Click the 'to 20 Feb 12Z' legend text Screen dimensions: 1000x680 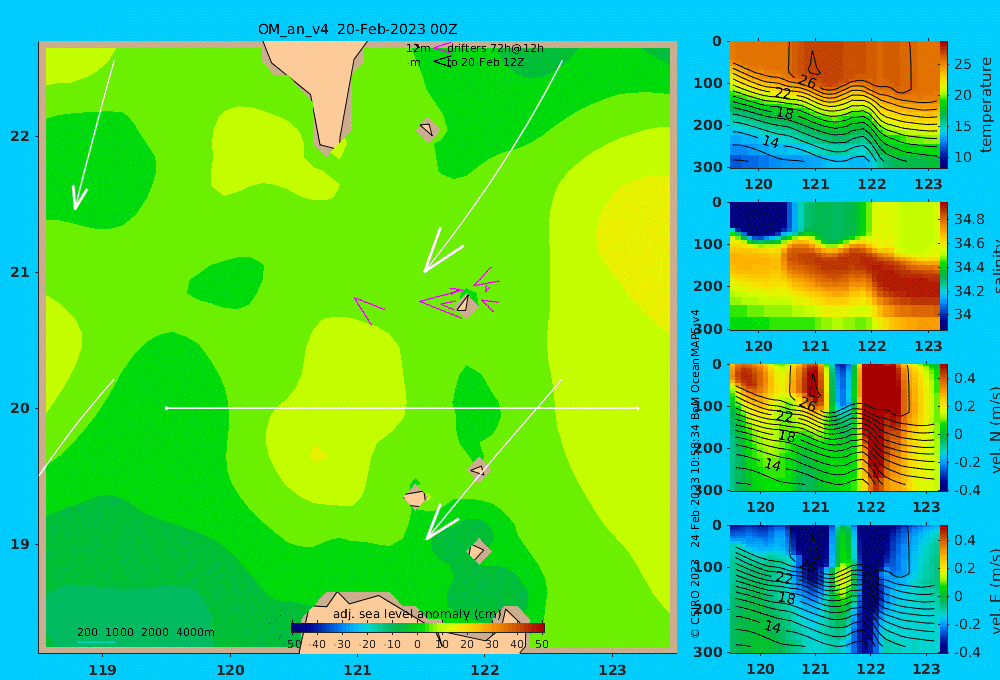click(485, 62)
